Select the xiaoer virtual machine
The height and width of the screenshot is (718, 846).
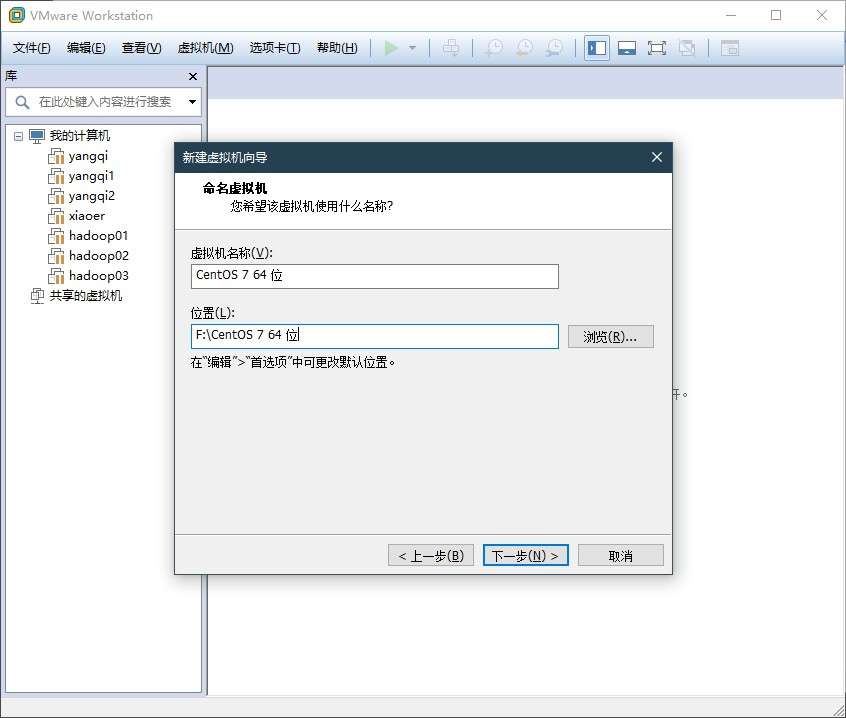pyautogui.click(x=87, y=216)
